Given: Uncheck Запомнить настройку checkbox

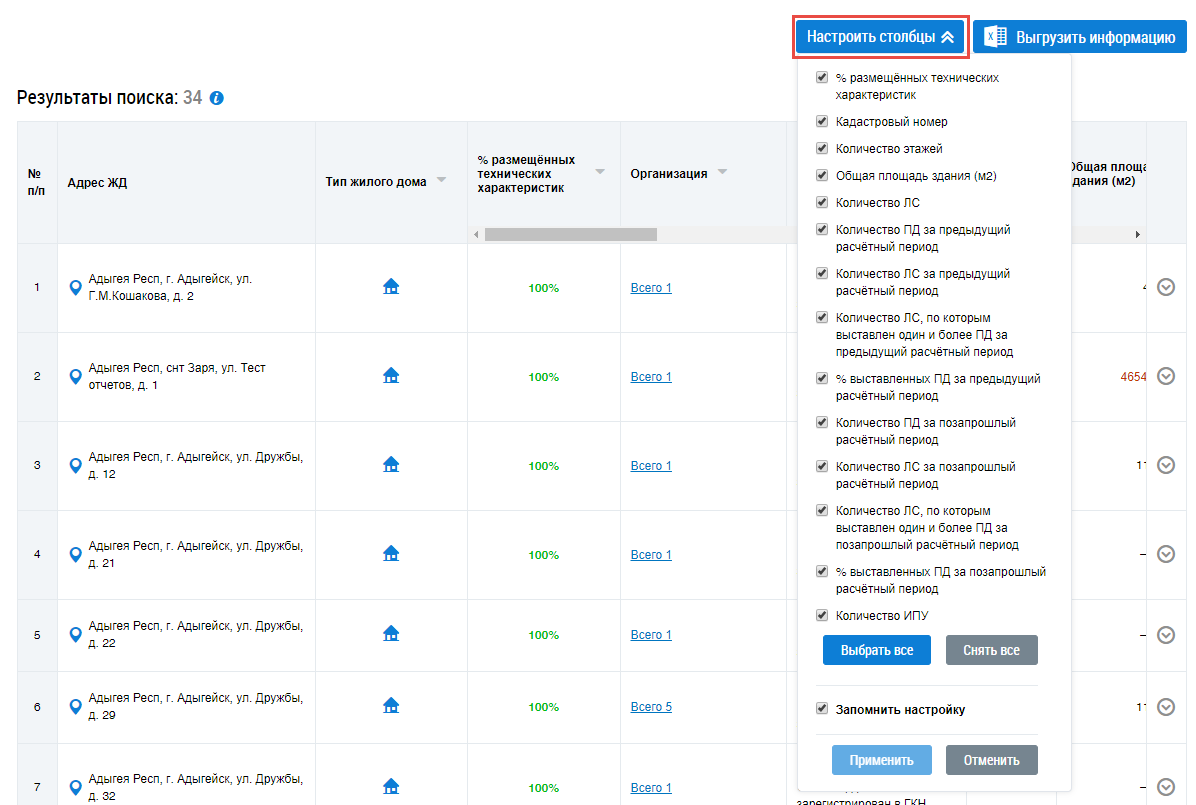Looking at the screenshot, I should (x=822, y=709).
